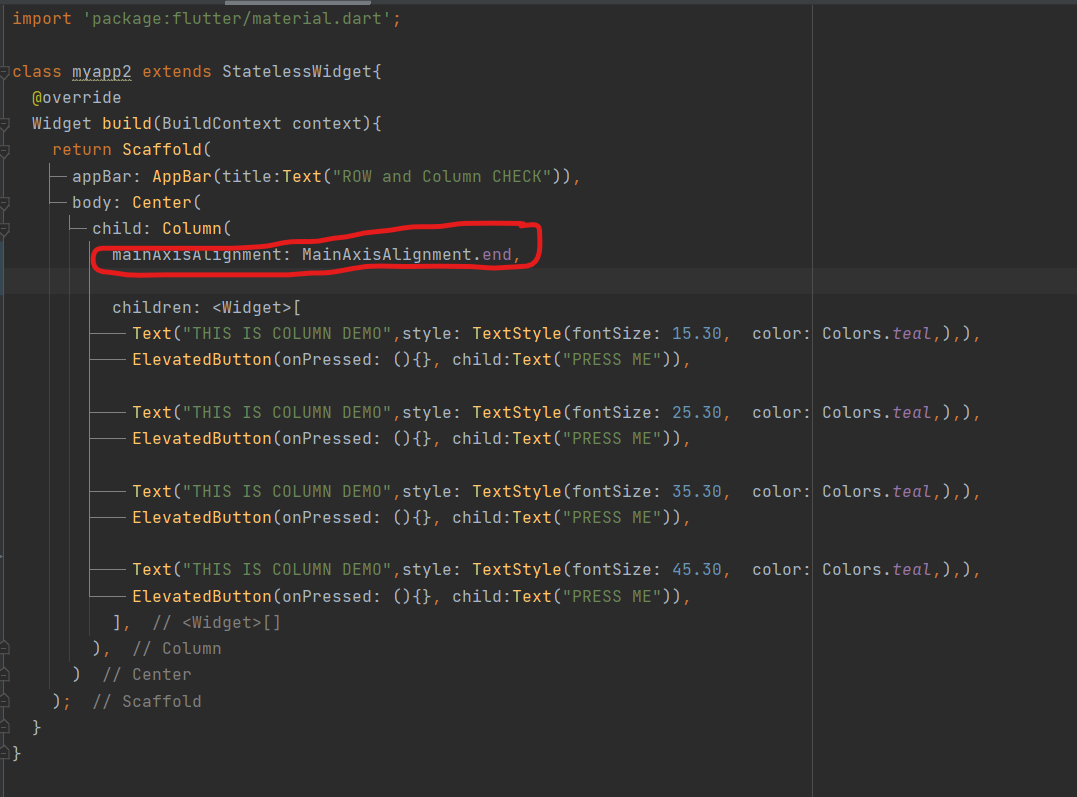This screenshot has width=1077, height=797.
Task: Collapse the fold marker beside child: Column line
Action: [3, 229]
